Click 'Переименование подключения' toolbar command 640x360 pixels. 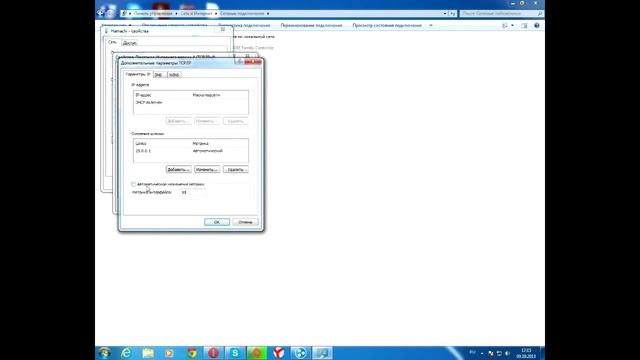311,25
